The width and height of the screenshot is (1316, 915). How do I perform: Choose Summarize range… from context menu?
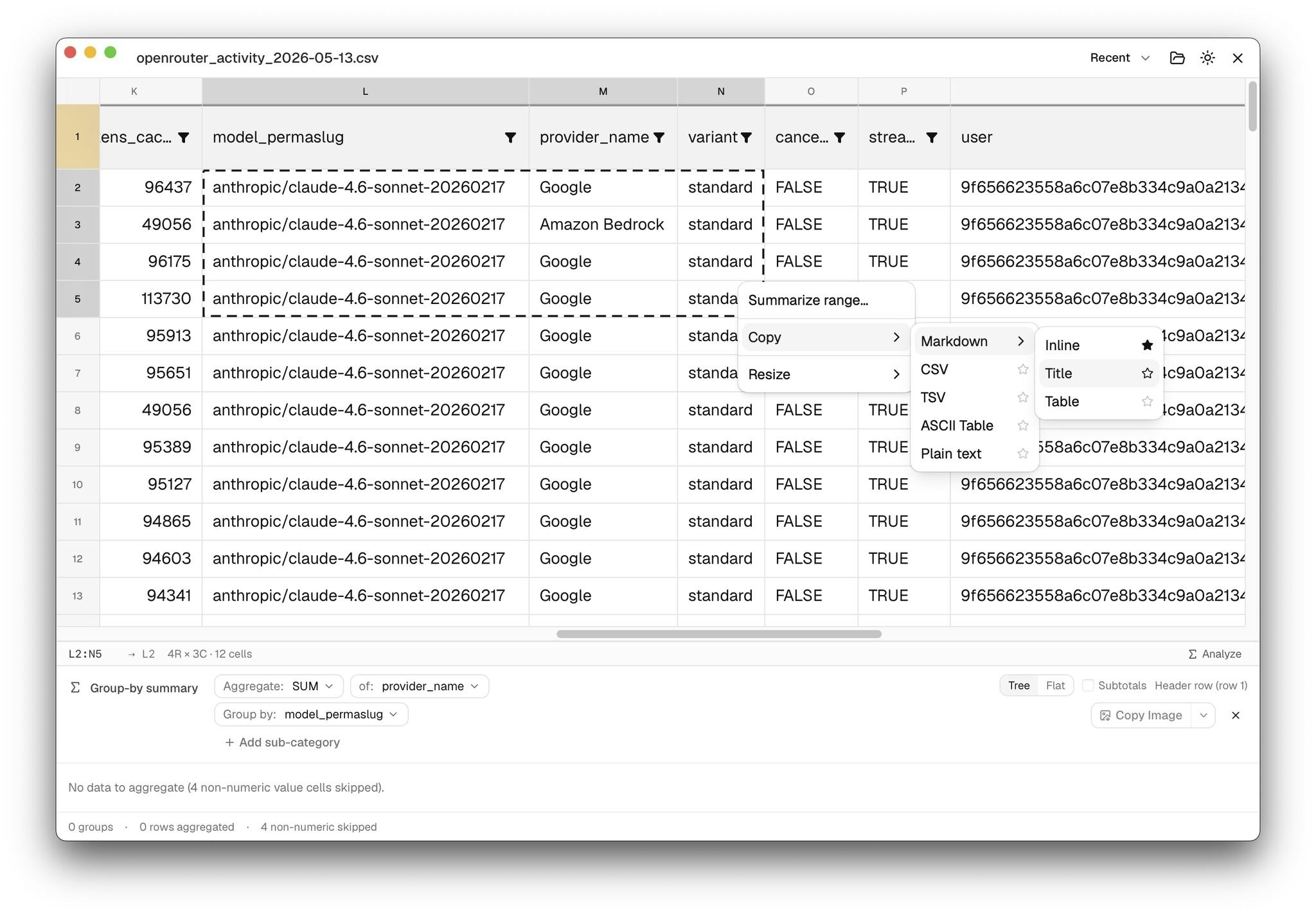[825, 300]
